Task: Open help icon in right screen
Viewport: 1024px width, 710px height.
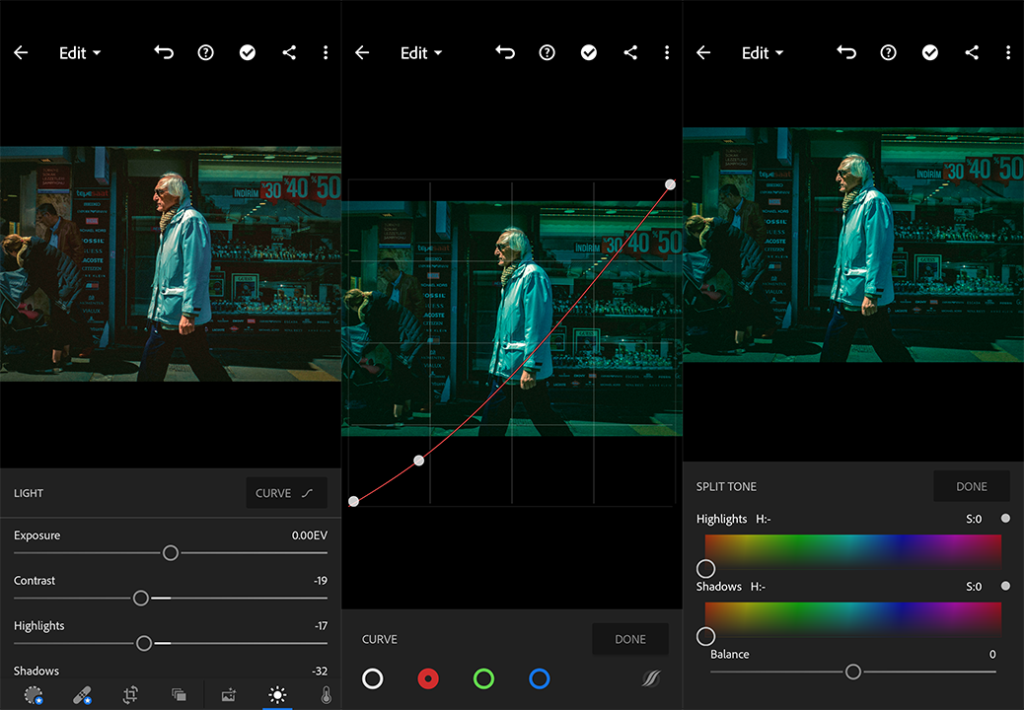Action: pyautogui.click(x=888, y=53)
